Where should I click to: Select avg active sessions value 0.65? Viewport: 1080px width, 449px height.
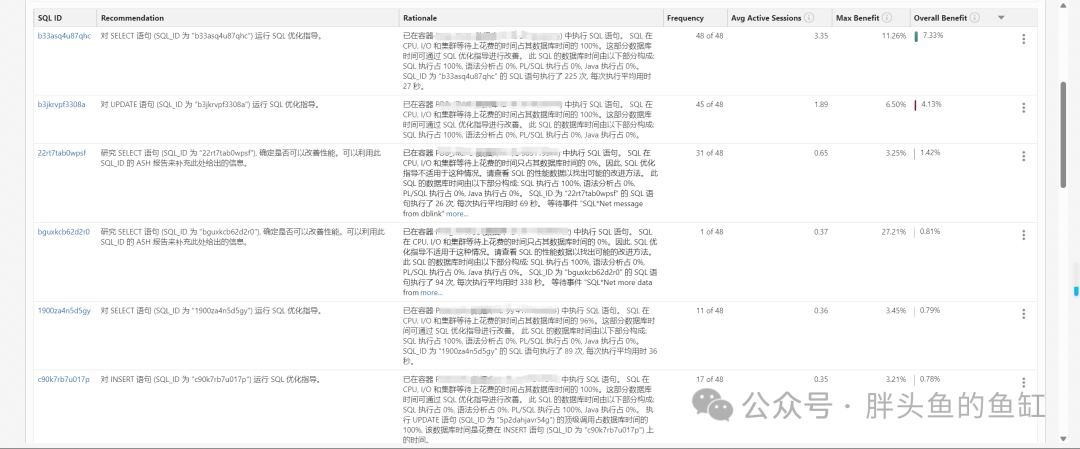pyautogui.click(x=821, y=153)
